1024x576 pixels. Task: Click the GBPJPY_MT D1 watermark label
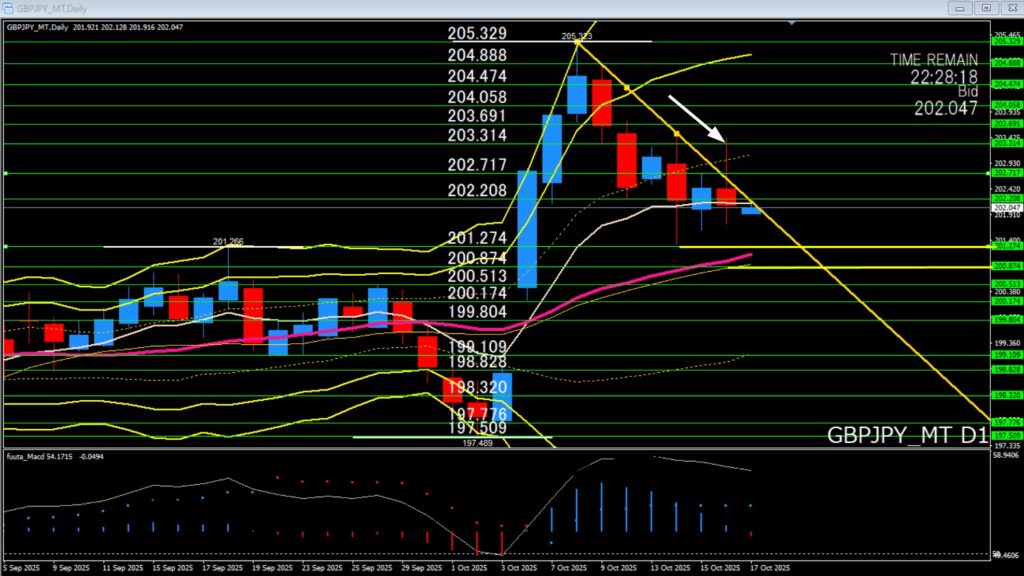tap(907, 436)
